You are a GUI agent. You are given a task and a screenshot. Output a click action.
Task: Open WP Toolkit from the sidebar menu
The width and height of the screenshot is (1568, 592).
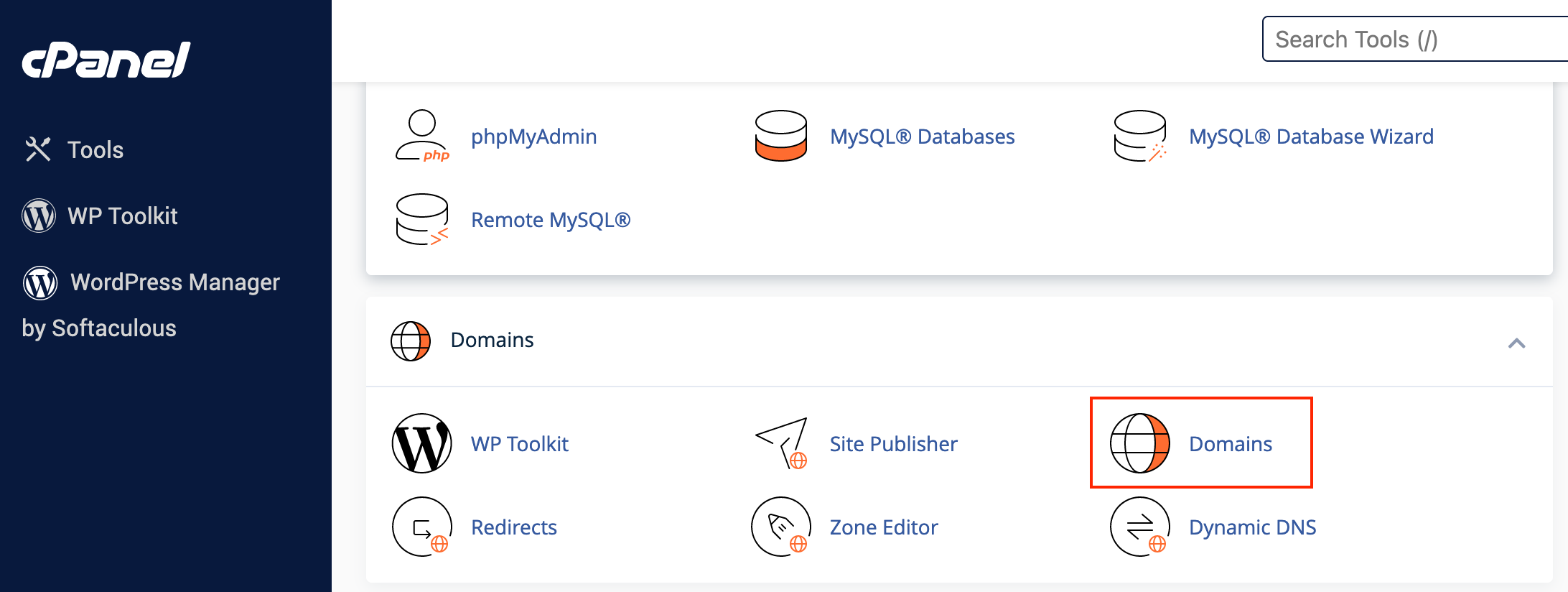(123, 216)
